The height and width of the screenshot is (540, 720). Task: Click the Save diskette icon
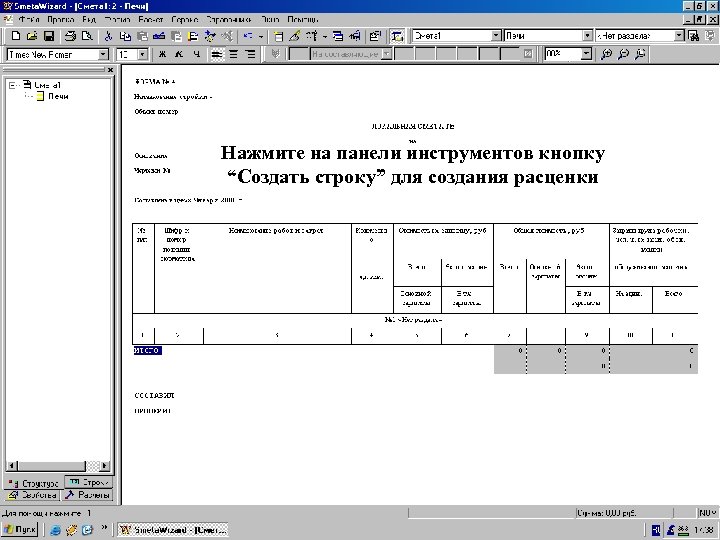point(49,36)
